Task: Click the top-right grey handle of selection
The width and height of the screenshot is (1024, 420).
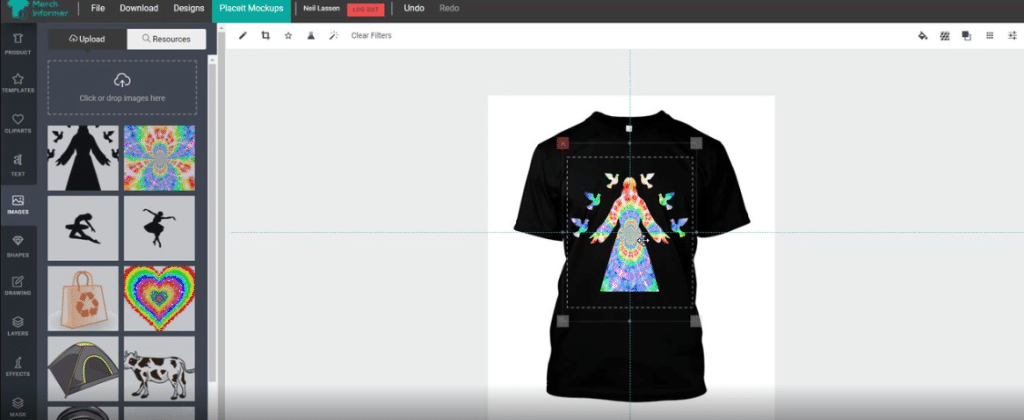Action: (x=696, y=143)
